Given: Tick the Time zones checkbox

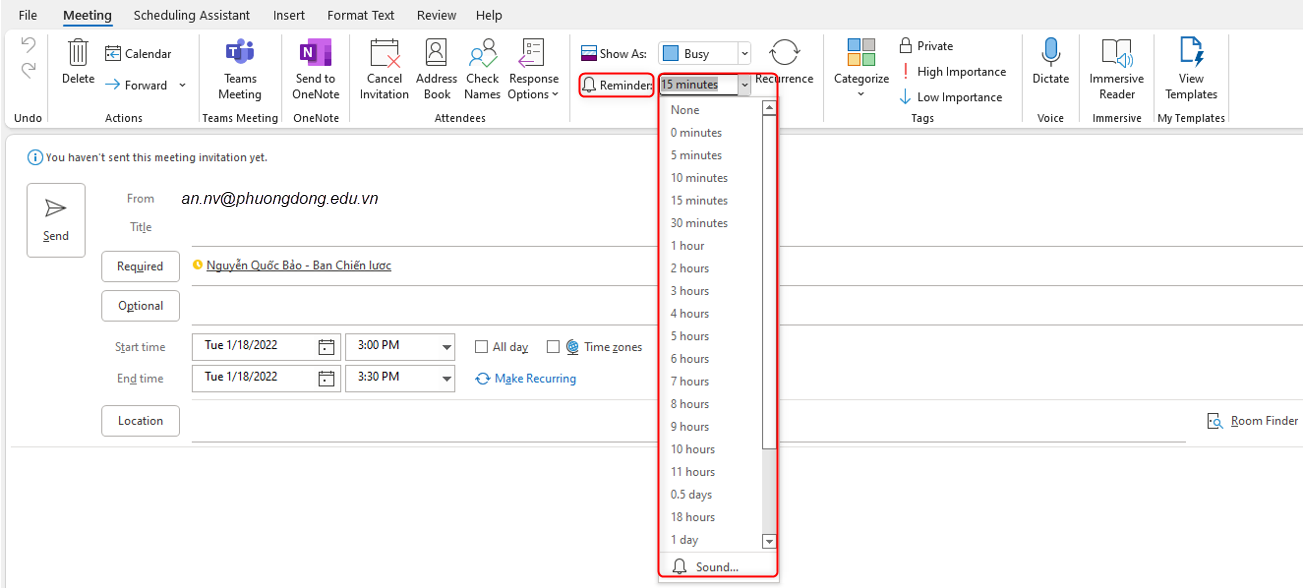Looking at the screenshot, I should [x=553, y=347].
